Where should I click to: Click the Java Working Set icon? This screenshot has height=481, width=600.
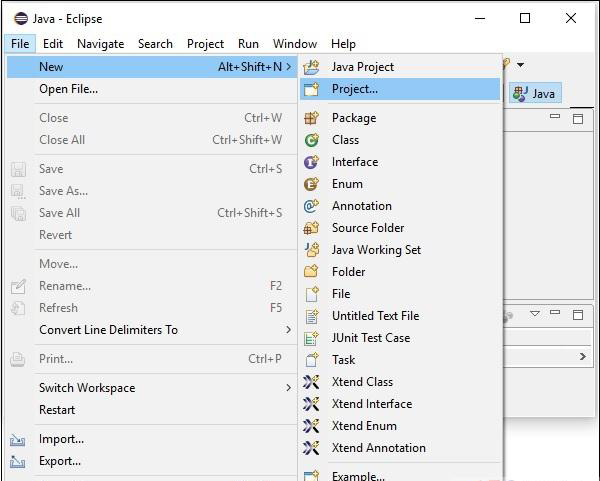pos(312,250)
